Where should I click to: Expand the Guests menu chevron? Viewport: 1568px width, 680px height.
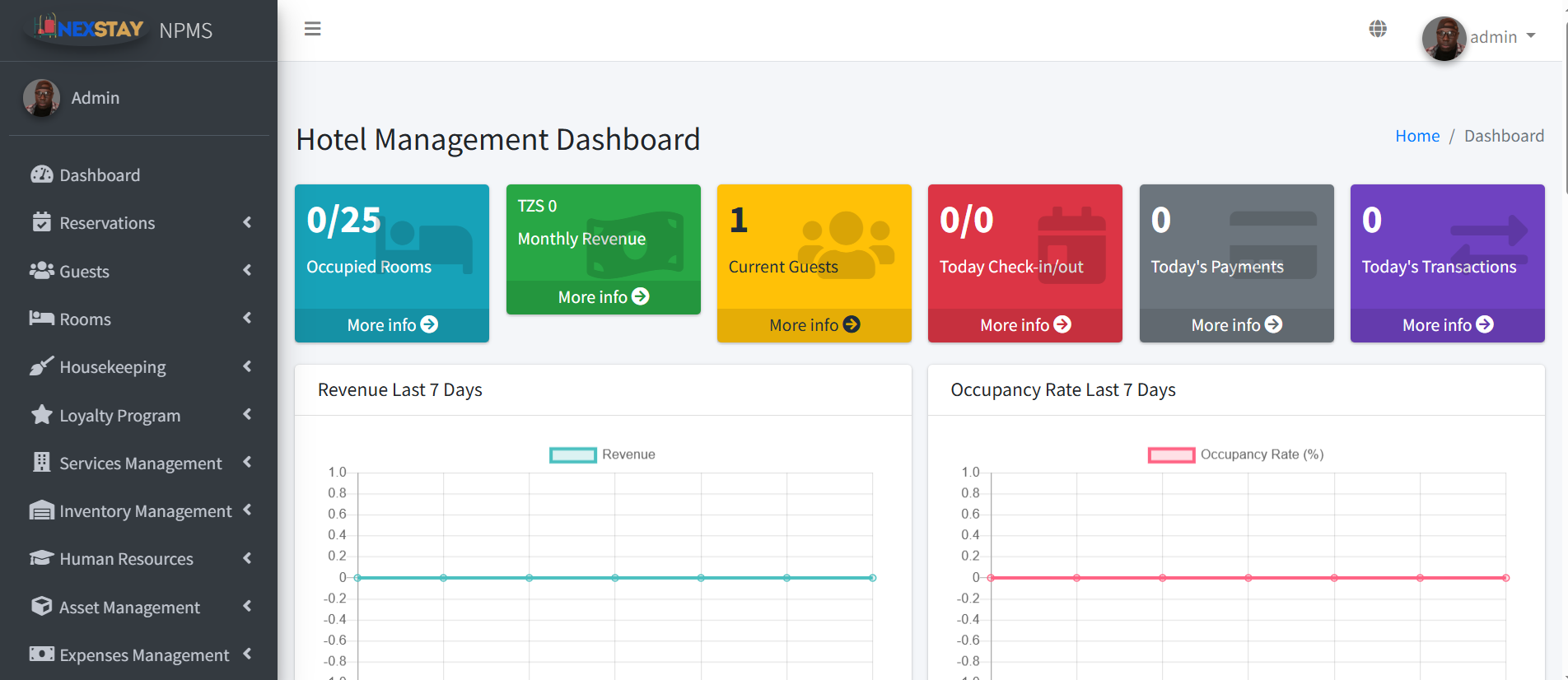tap(247, 271)
